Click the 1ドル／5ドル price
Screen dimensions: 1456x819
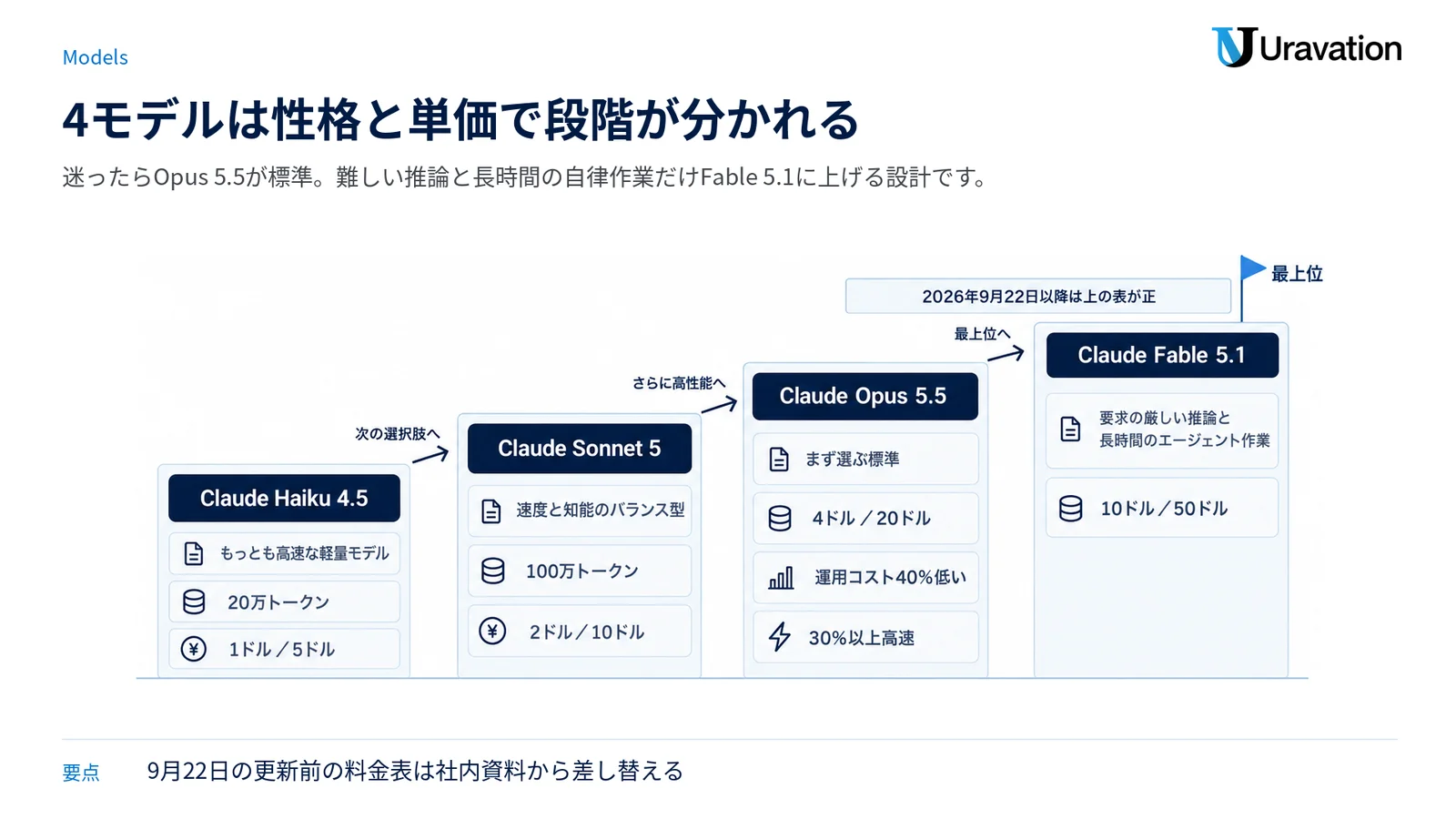click(281, 650)
